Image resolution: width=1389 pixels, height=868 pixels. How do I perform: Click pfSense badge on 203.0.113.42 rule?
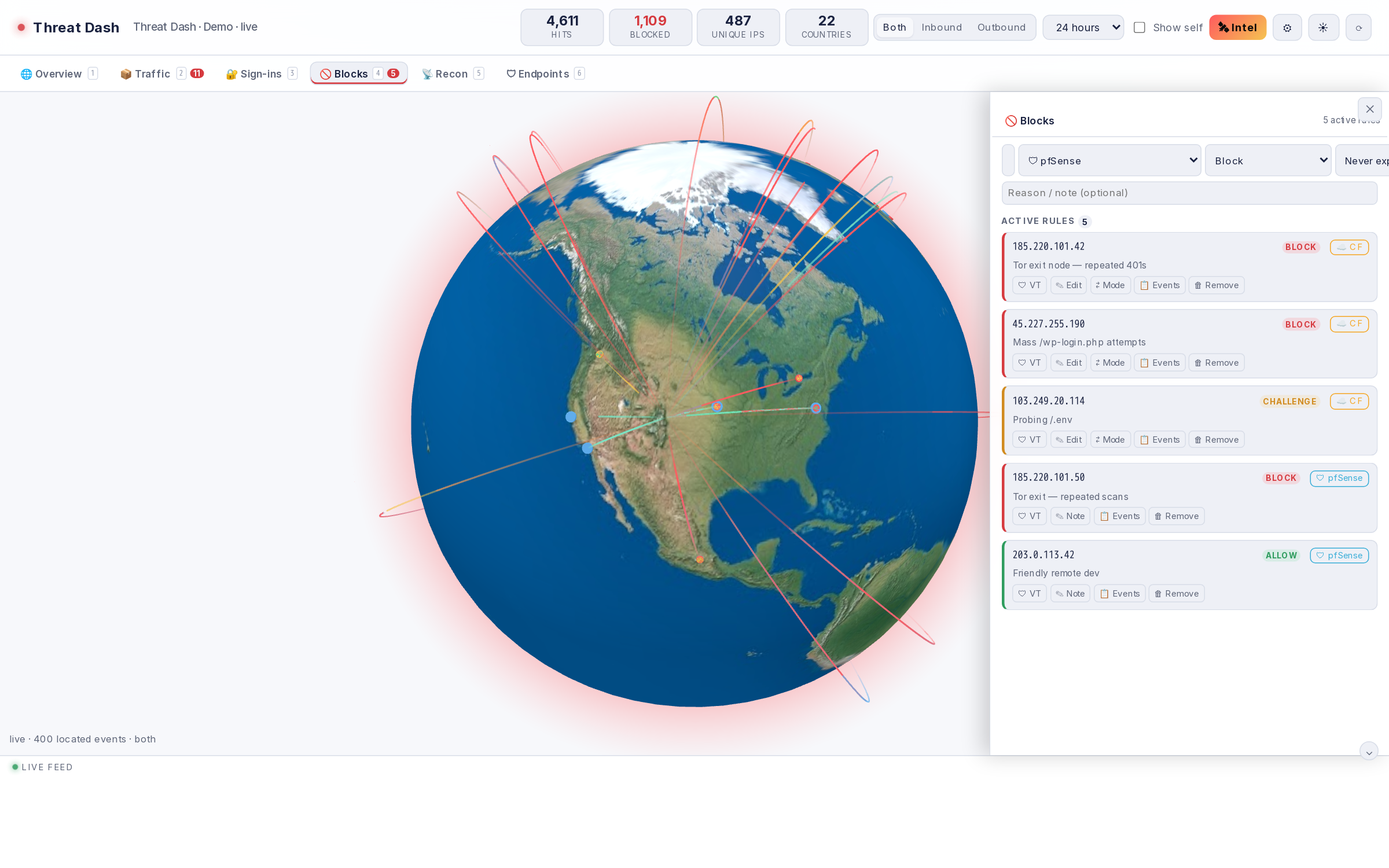1339,556
